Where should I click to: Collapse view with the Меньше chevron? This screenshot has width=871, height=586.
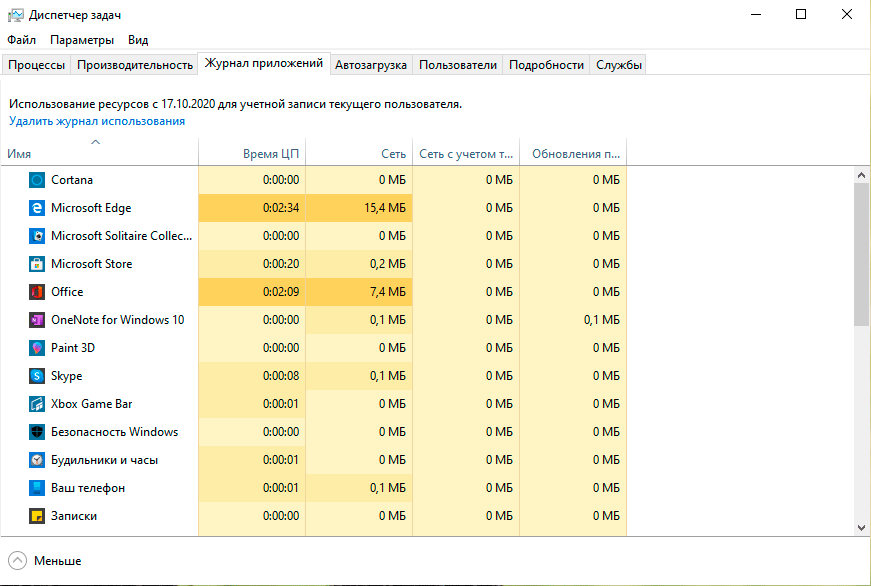point(18,561)
